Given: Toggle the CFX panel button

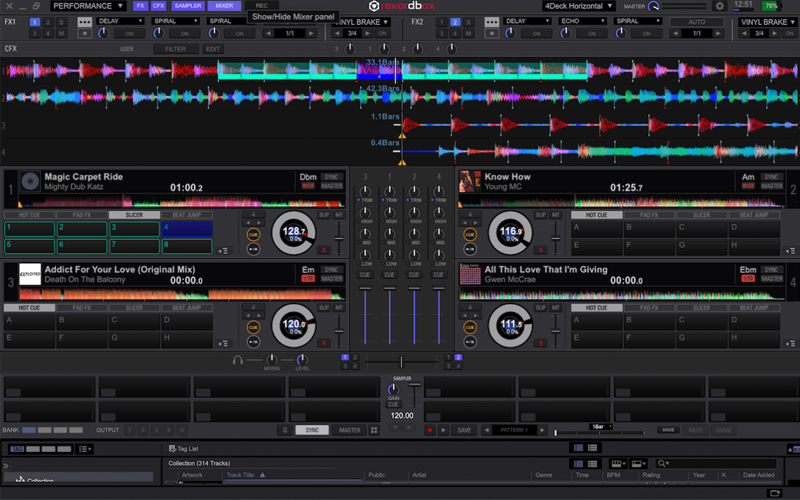Looking at the screenshot, I should 158,6.
